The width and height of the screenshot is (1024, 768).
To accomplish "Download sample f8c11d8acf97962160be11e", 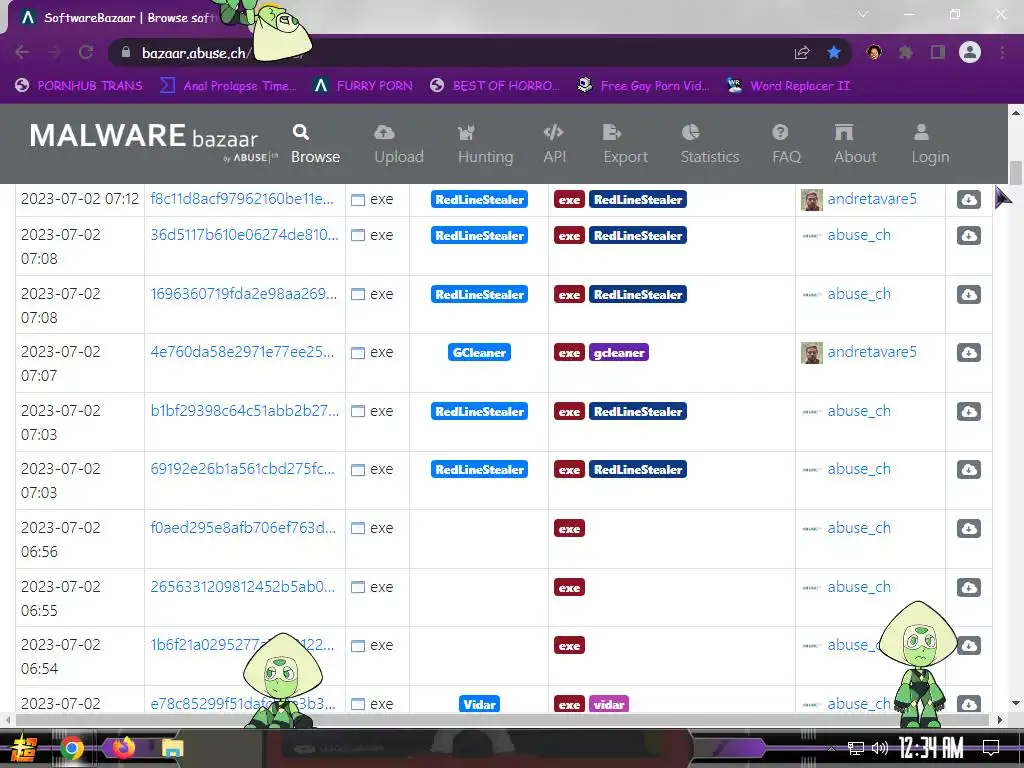I will (x=968, y=199).
